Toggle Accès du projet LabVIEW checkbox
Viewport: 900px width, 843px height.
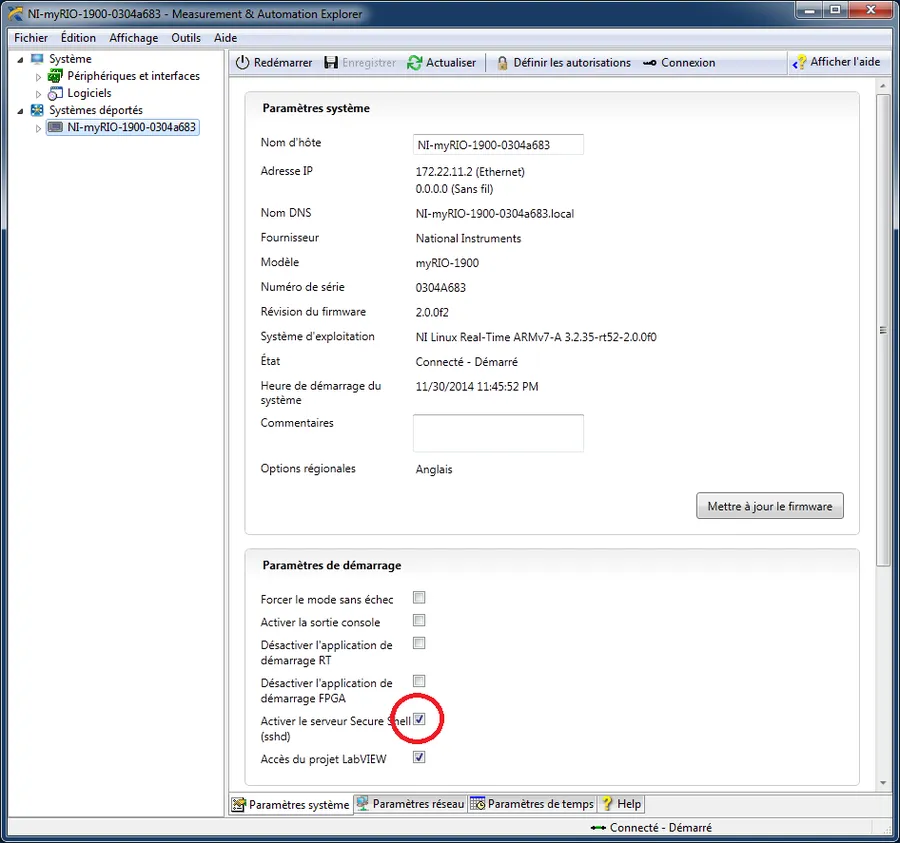pyautogui.click(x=419, y=757)
